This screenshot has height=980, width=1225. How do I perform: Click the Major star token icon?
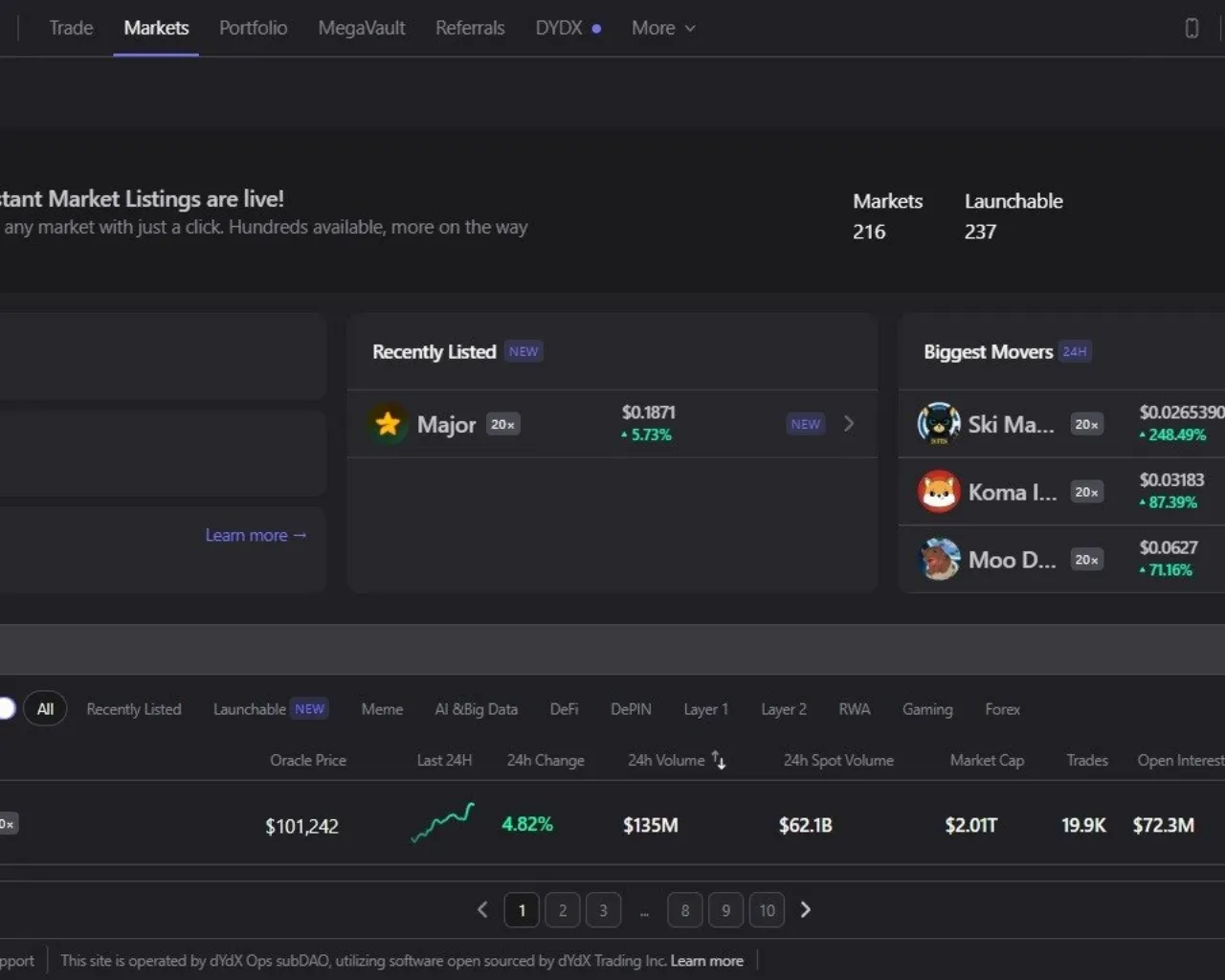coord(388,423)
